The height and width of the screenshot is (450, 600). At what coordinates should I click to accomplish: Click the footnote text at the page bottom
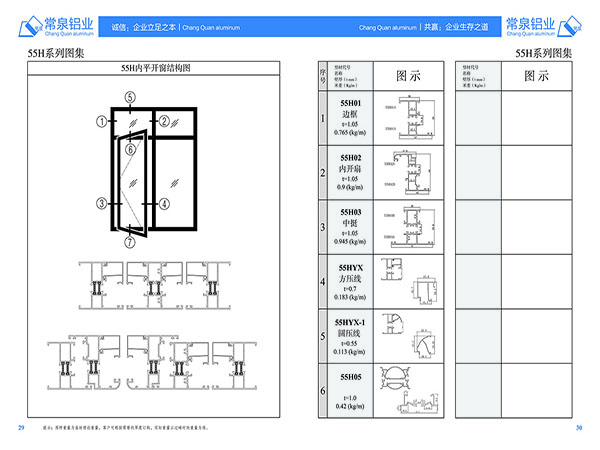pyautogui.click(x=126, y=427)
